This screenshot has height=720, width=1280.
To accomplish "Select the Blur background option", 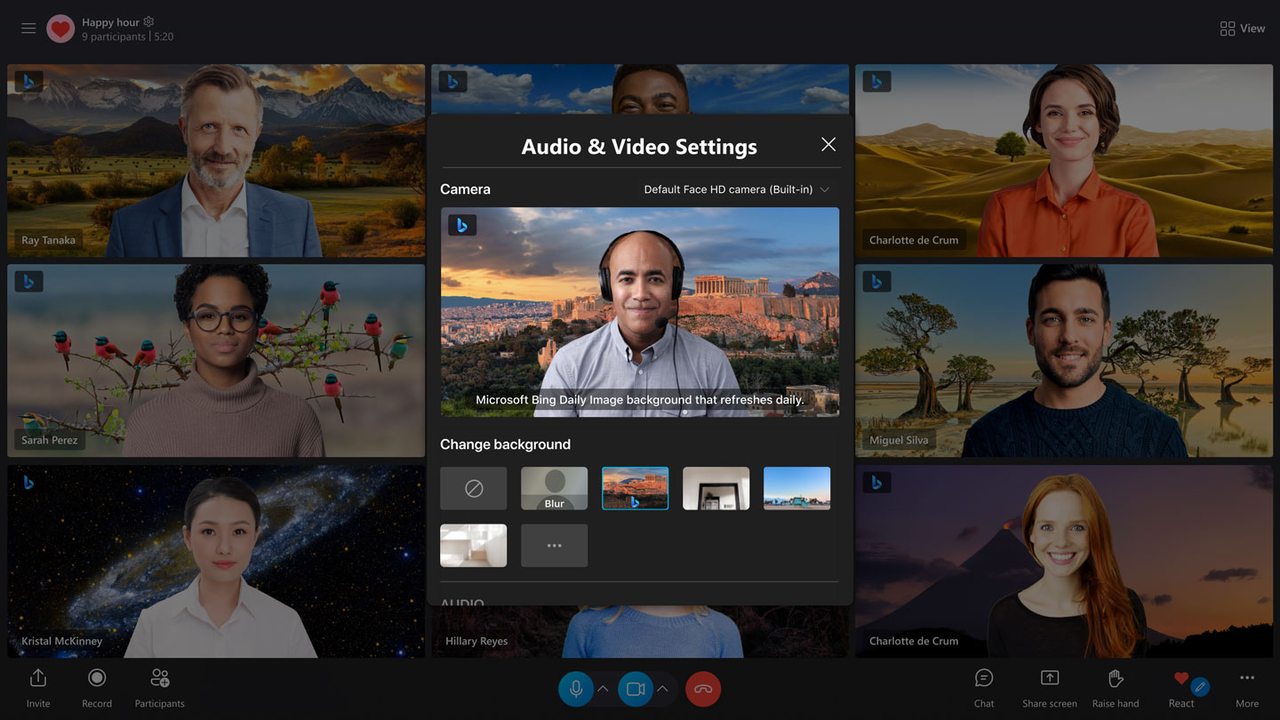I will point(554,488).
